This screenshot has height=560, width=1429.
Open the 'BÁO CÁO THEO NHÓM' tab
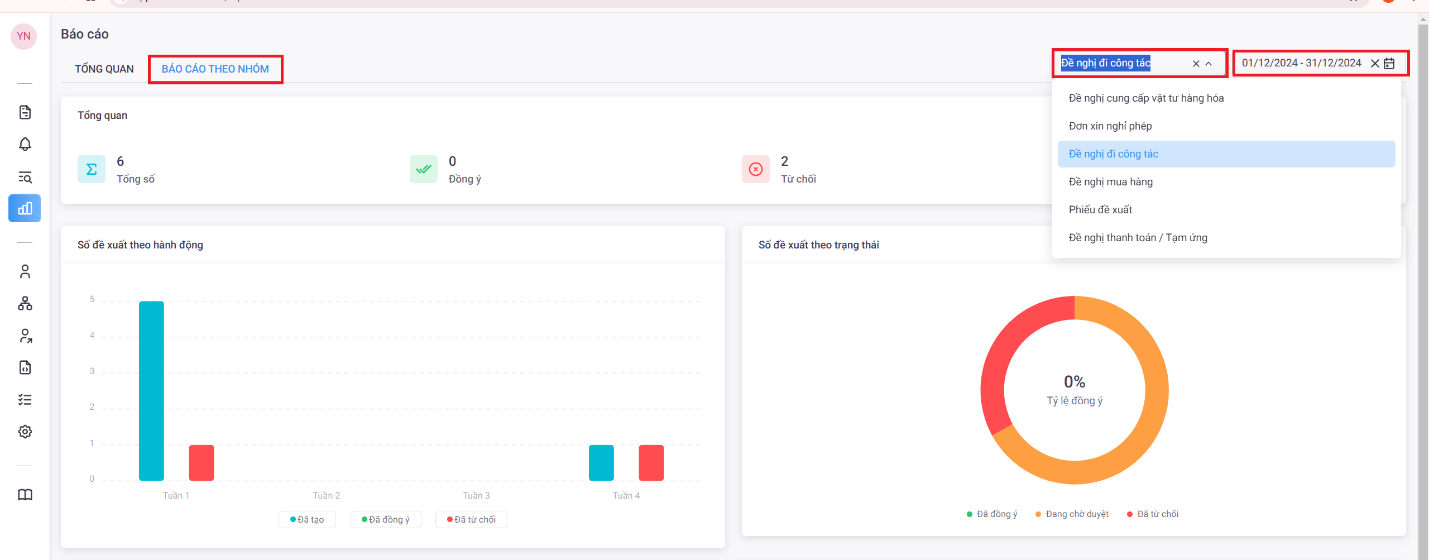tap(215, 69)
